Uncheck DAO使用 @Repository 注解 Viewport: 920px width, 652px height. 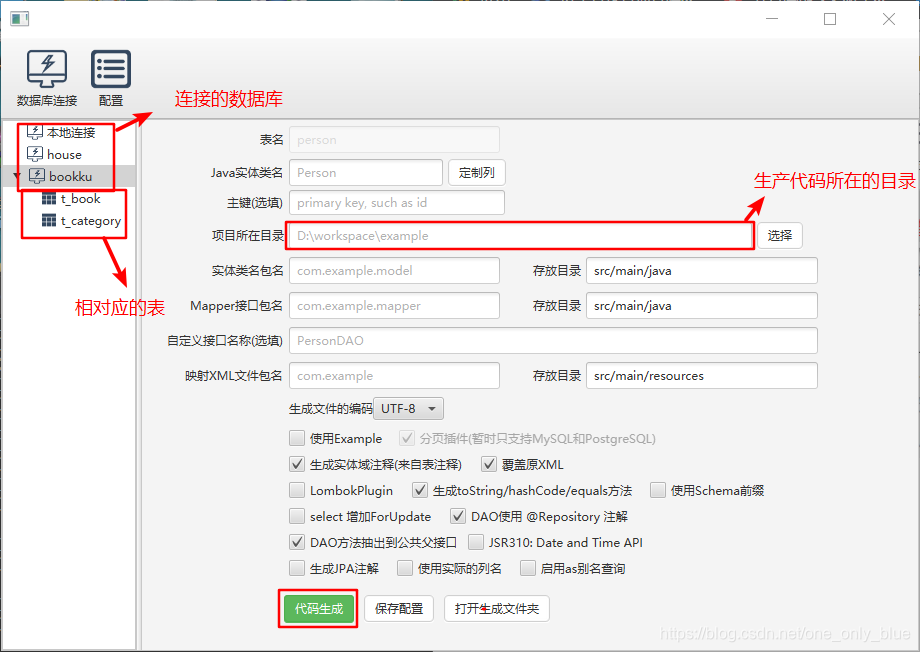pos(458,516)
